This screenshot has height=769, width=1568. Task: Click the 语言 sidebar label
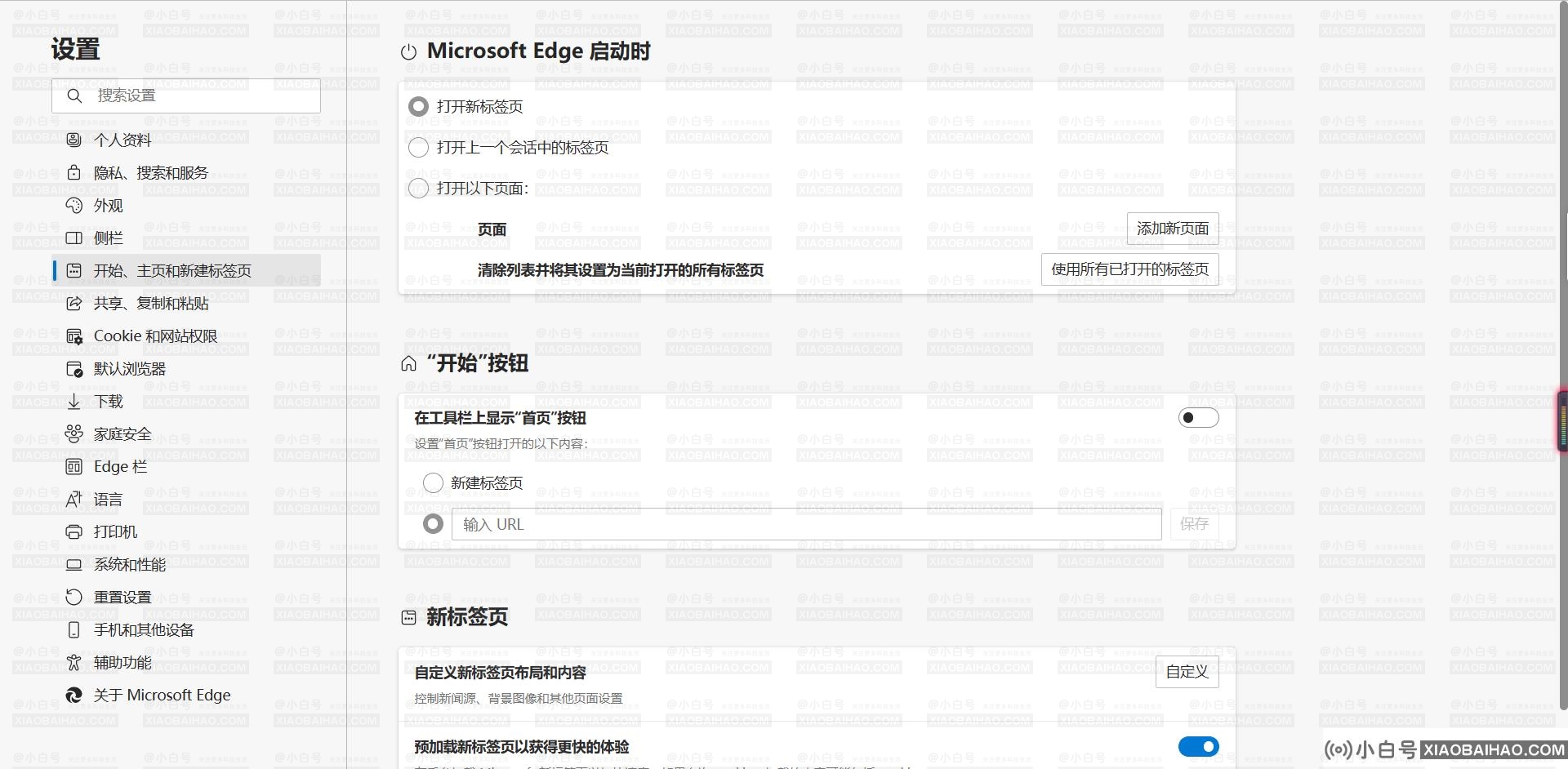[108, 499]
